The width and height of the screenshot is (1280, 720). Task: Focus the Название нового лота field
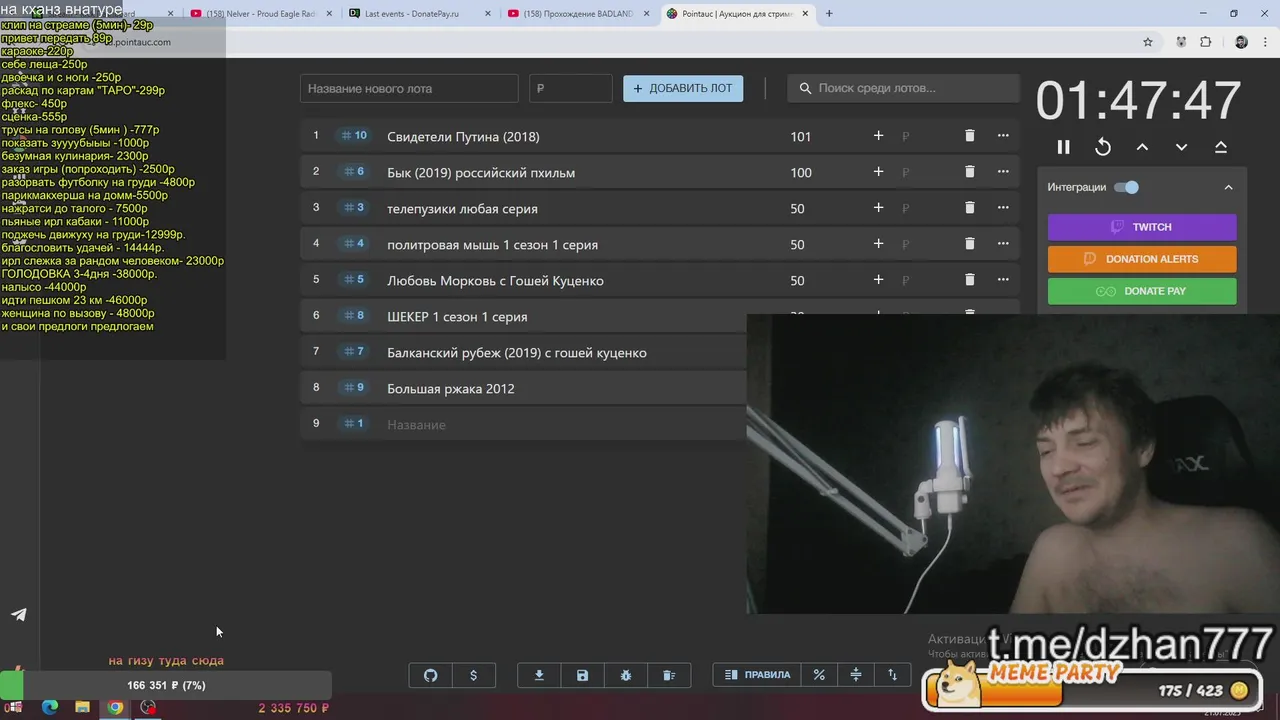pos(409,88)
